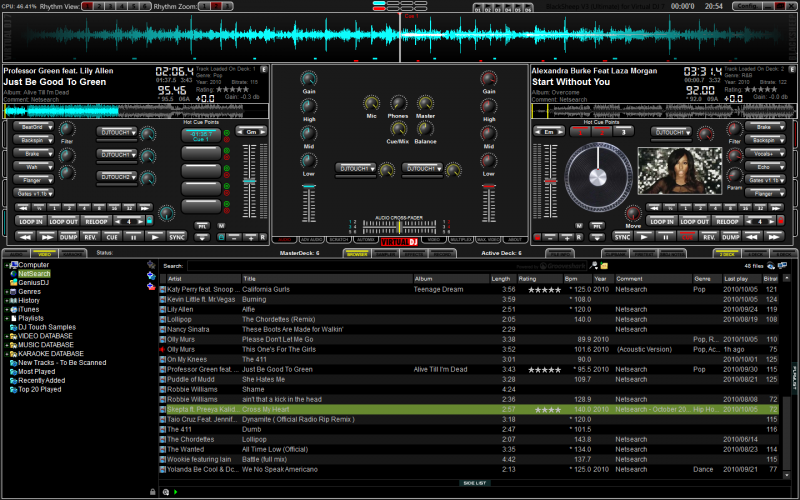Click the left deck pitch slider
The width and height of the screenshot is (800, 500).
249,181
